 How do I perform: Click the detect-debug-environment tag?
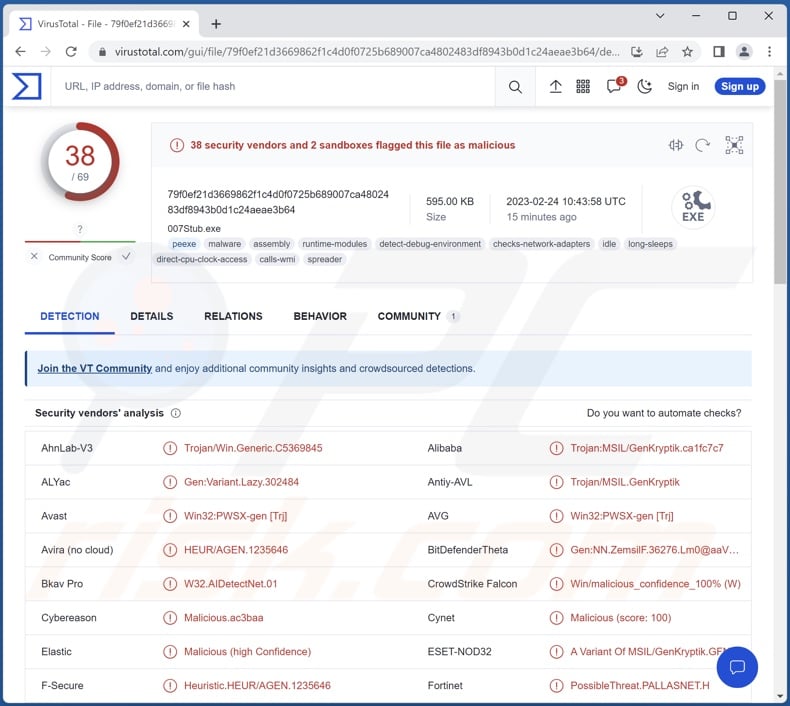(x=430, y=244)
